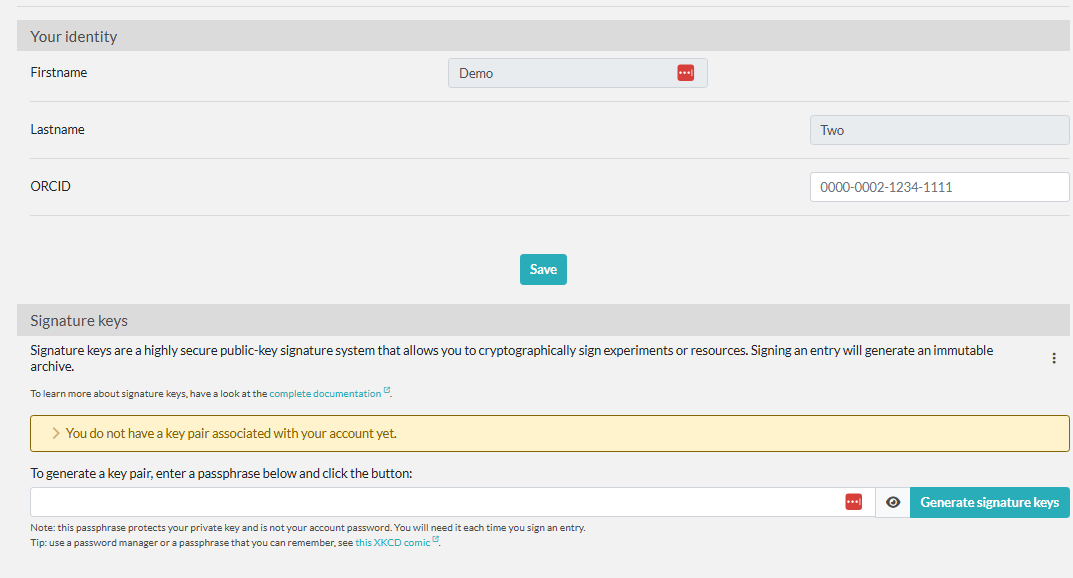Screen dimensions: 1073x578
Task: Click the empty passphrase input box
Action: click(430, 502)
